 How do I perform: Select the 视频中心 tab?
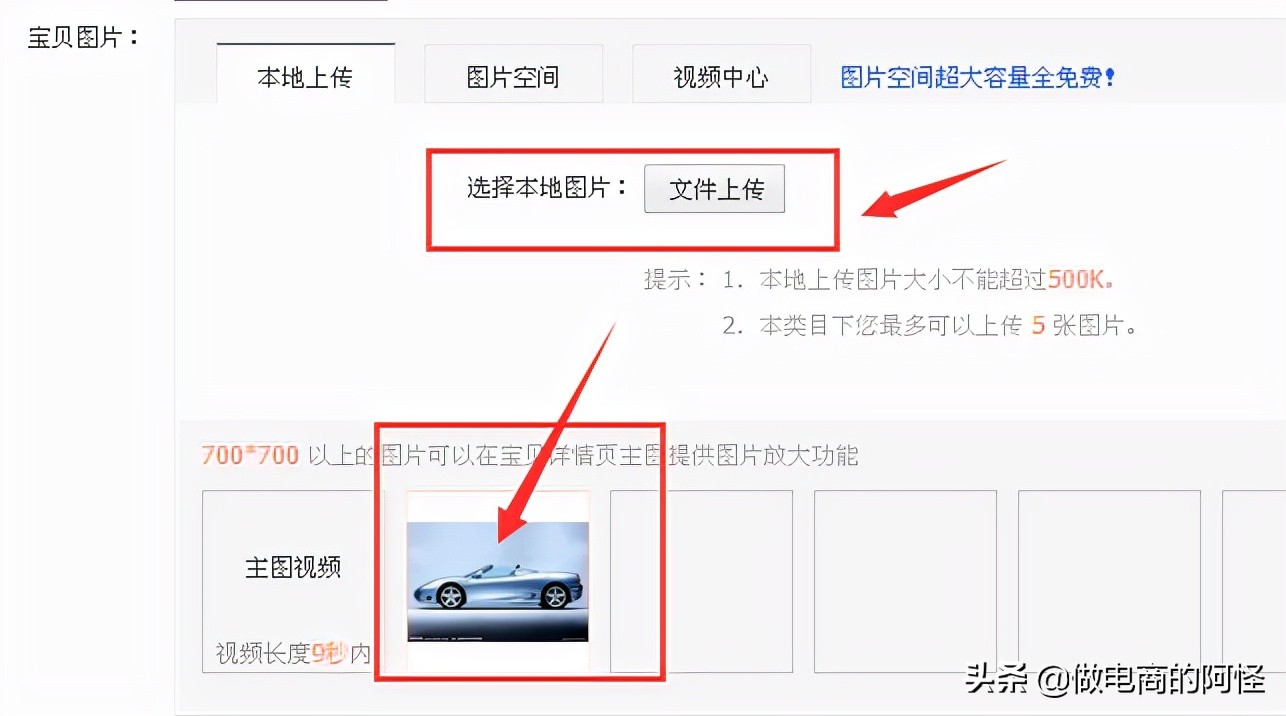pyautogui.click(x=721, y=76)
